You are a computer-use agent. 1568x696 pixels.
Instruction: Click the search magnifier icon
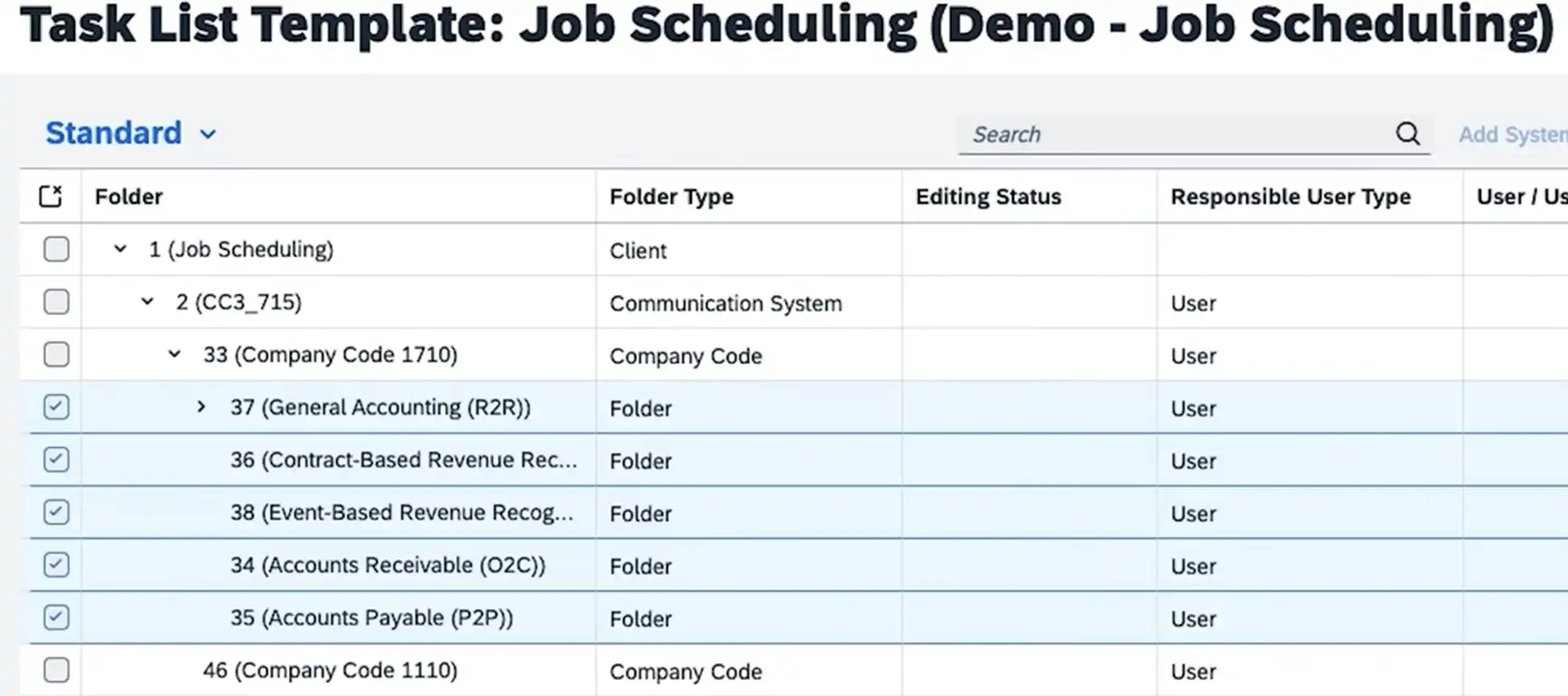[x=1408, y=134]
